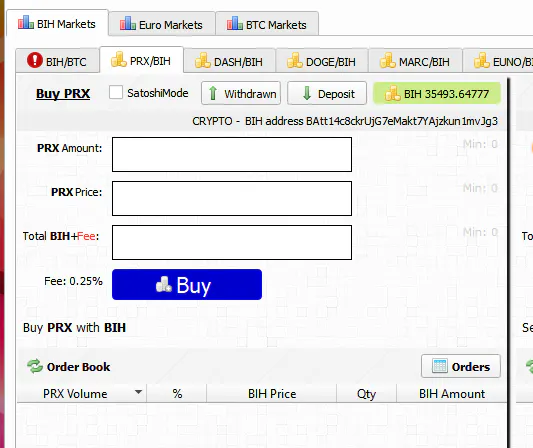533x448 pixels.
Task: Click the Order Book heading
Action: point(79,367)
